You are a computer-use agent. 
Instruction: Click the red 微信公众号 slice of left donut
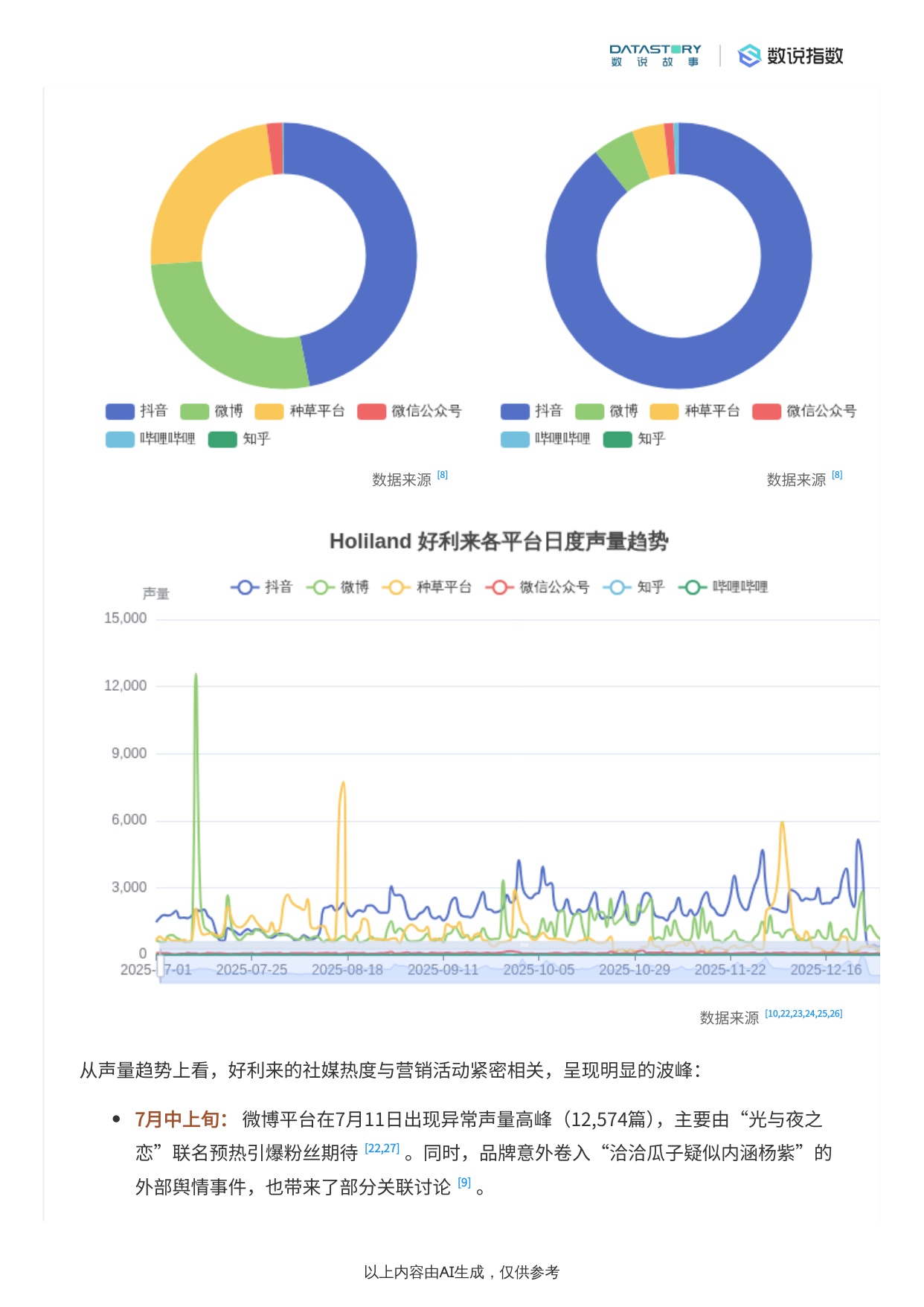click(x=275, y=149)
